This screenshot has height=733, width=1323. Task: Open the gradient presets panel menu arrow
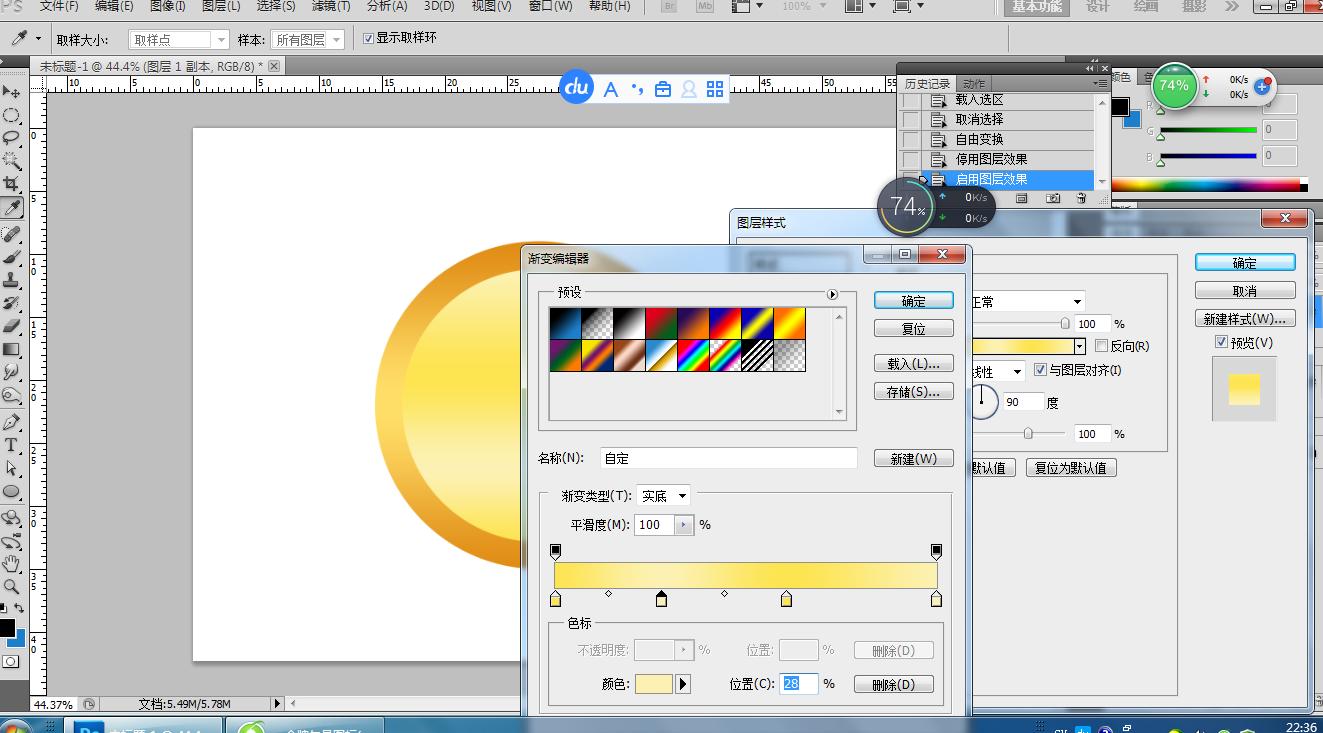831,296
